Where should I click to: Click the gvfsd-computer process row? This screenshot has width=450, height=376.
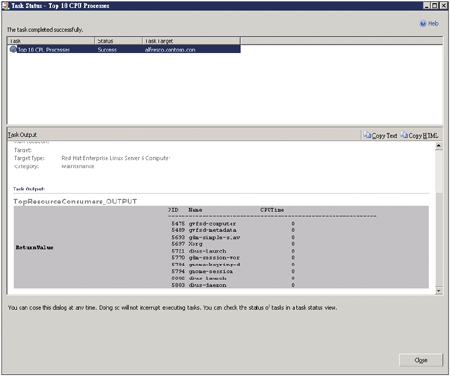pos(233,224)
